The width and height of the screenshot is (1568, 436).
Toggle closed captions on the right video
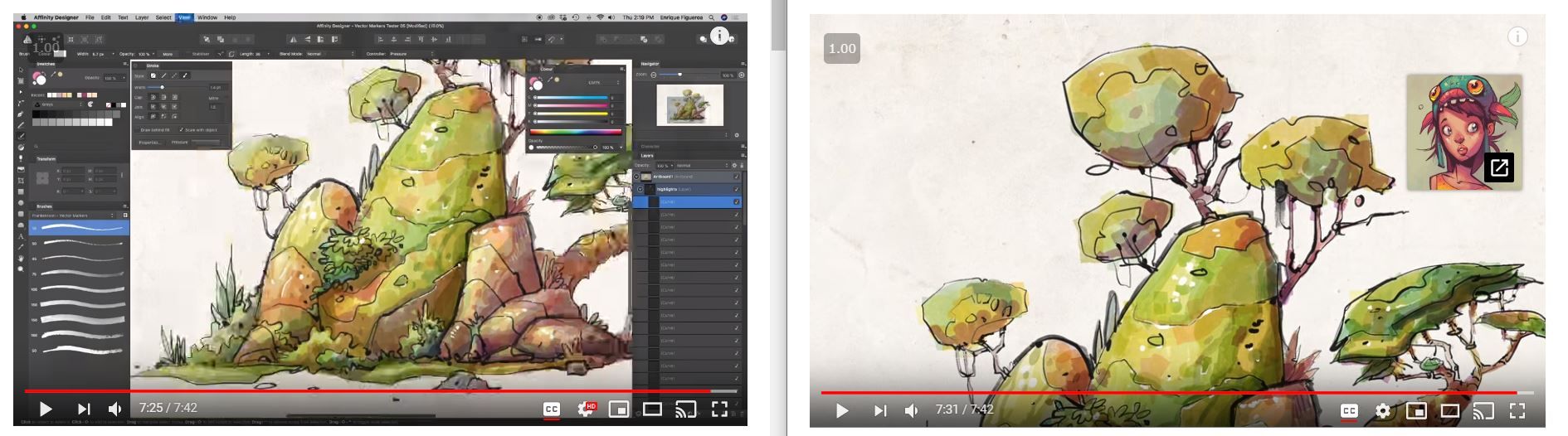pyautogui.click(x=1350, y=410)
